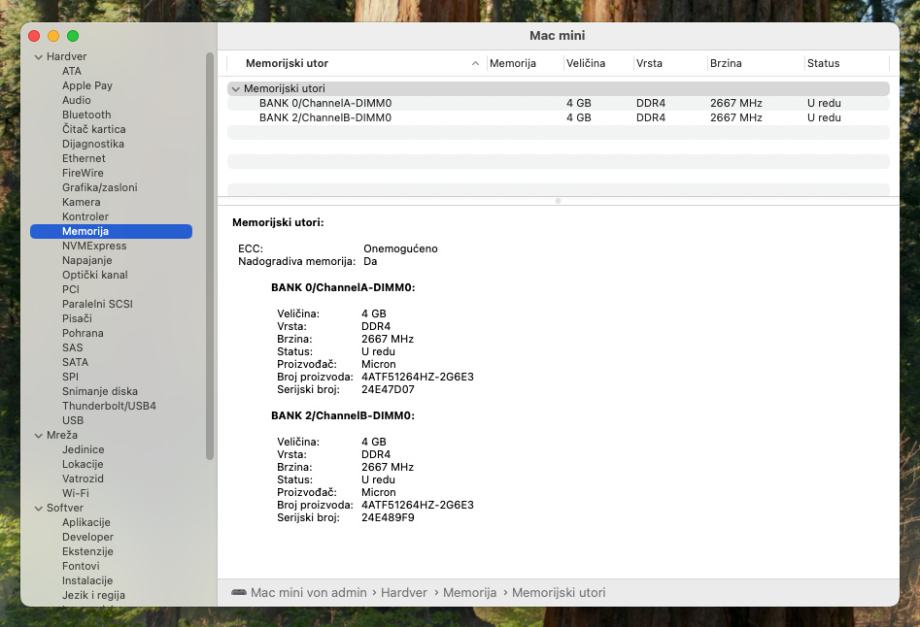Collapse the Hardver section in sidebar
This screenshot has width=920, height=627.
[39, 57]
